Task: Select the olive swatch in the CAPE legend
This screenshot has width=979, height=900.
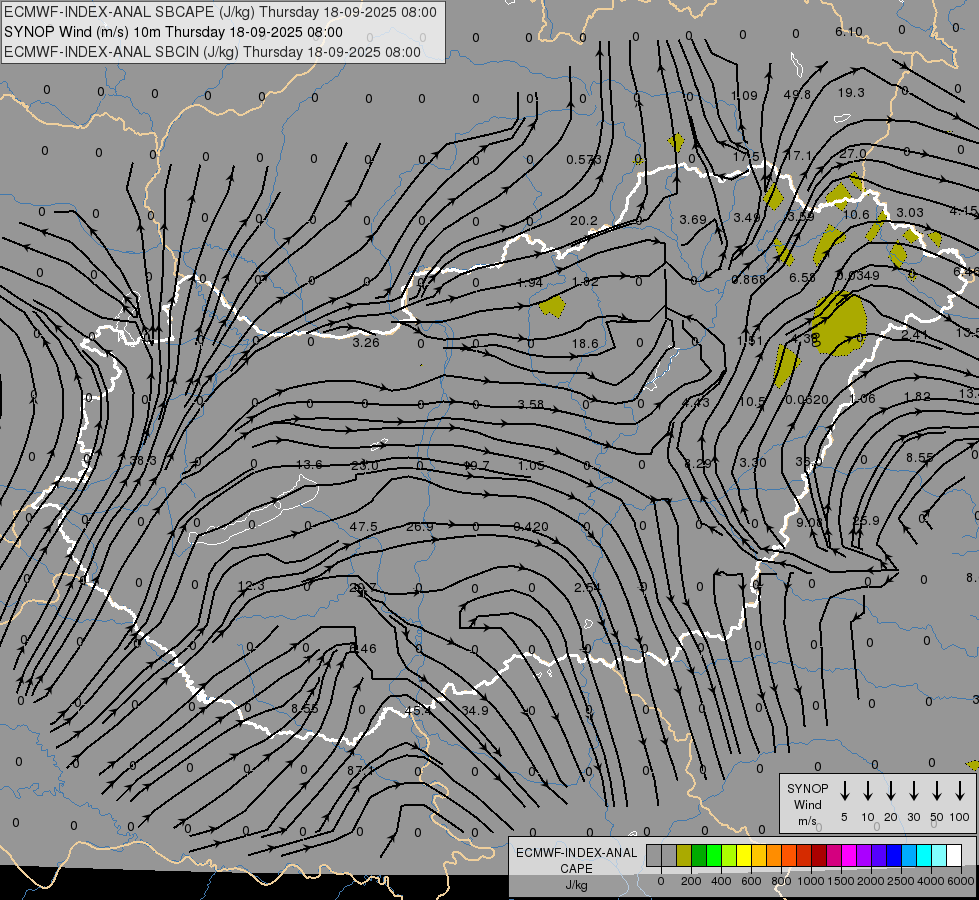Action: (x=684, y=856)
